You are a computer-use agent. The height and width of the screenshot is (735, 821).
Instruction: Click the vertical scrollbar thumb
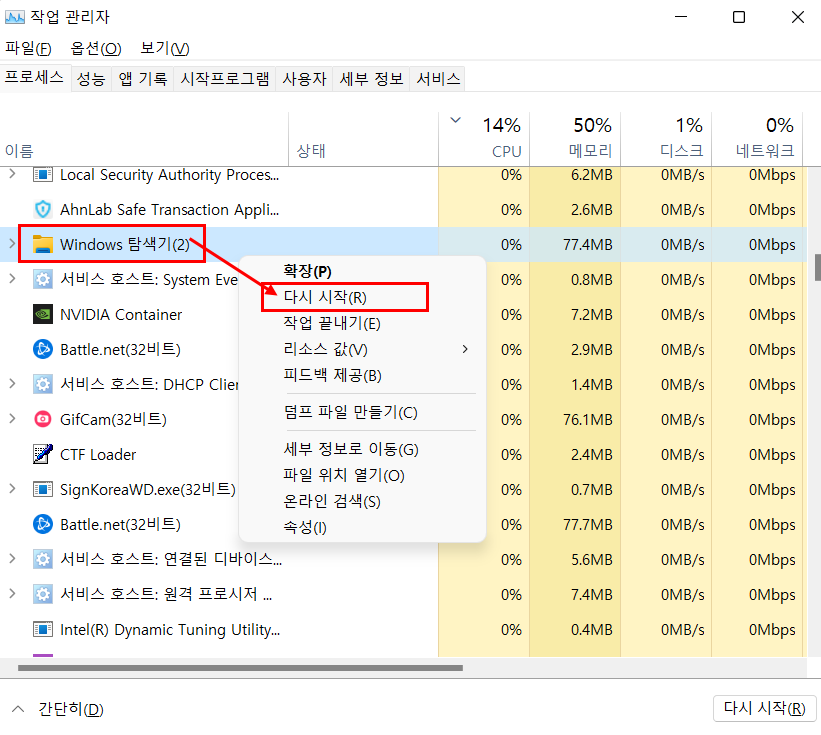[817, 268]
